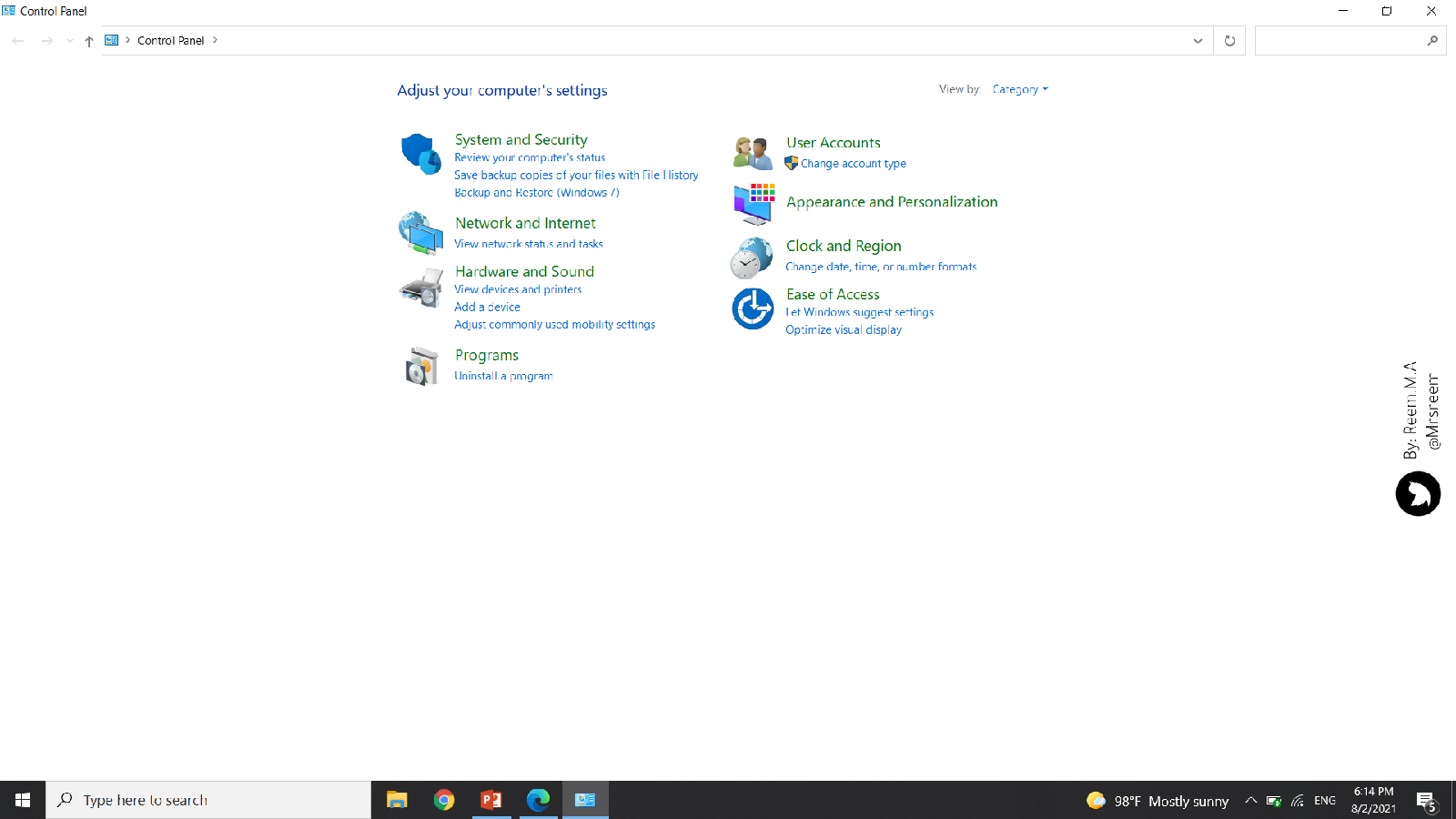Go up one level with the Up arrow
The height and width of the screenshot is (819, 1456).
pos(89,41)
